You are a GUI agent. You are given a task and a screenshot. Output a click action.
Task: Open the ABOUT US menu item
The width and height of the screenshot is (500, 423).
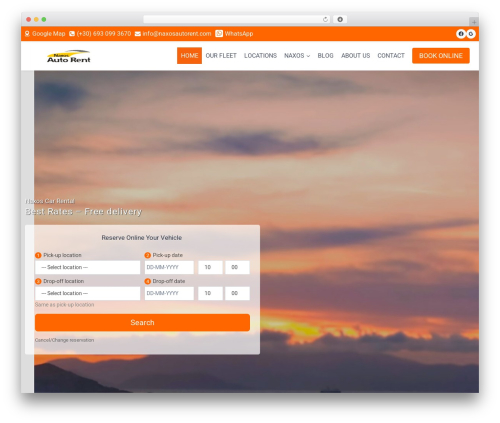point(355,56)
